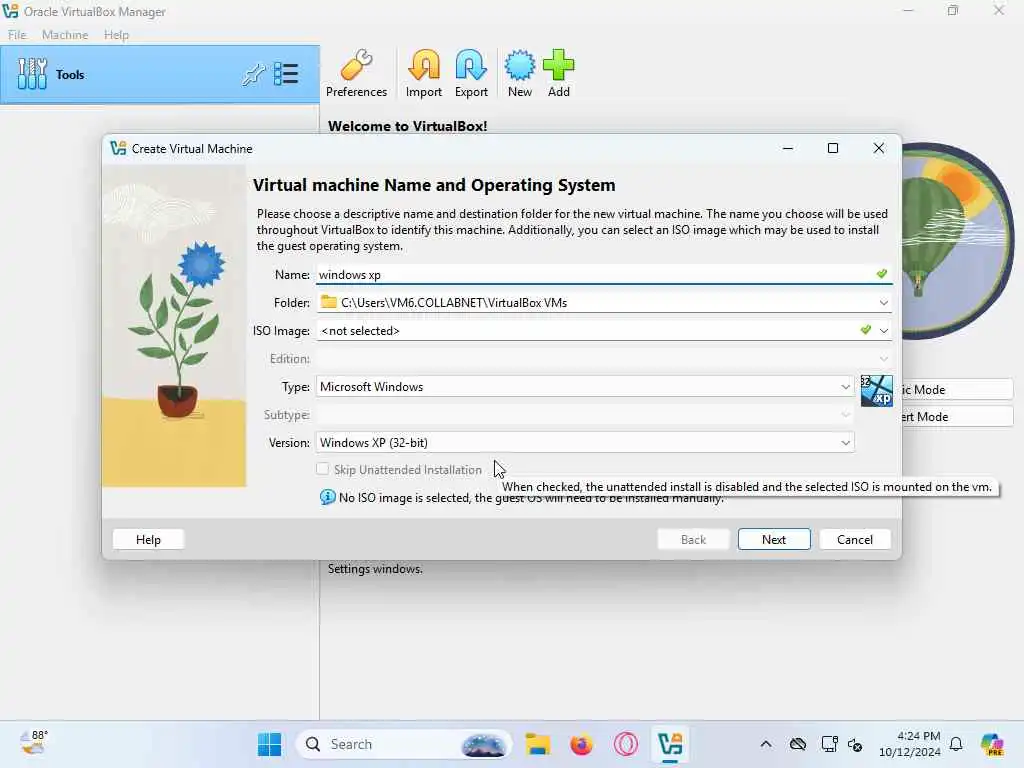Open Version dropdown Windows XP (32-bit)
The width and height of the screenshot is (1024, 768).
click(585, 443)
